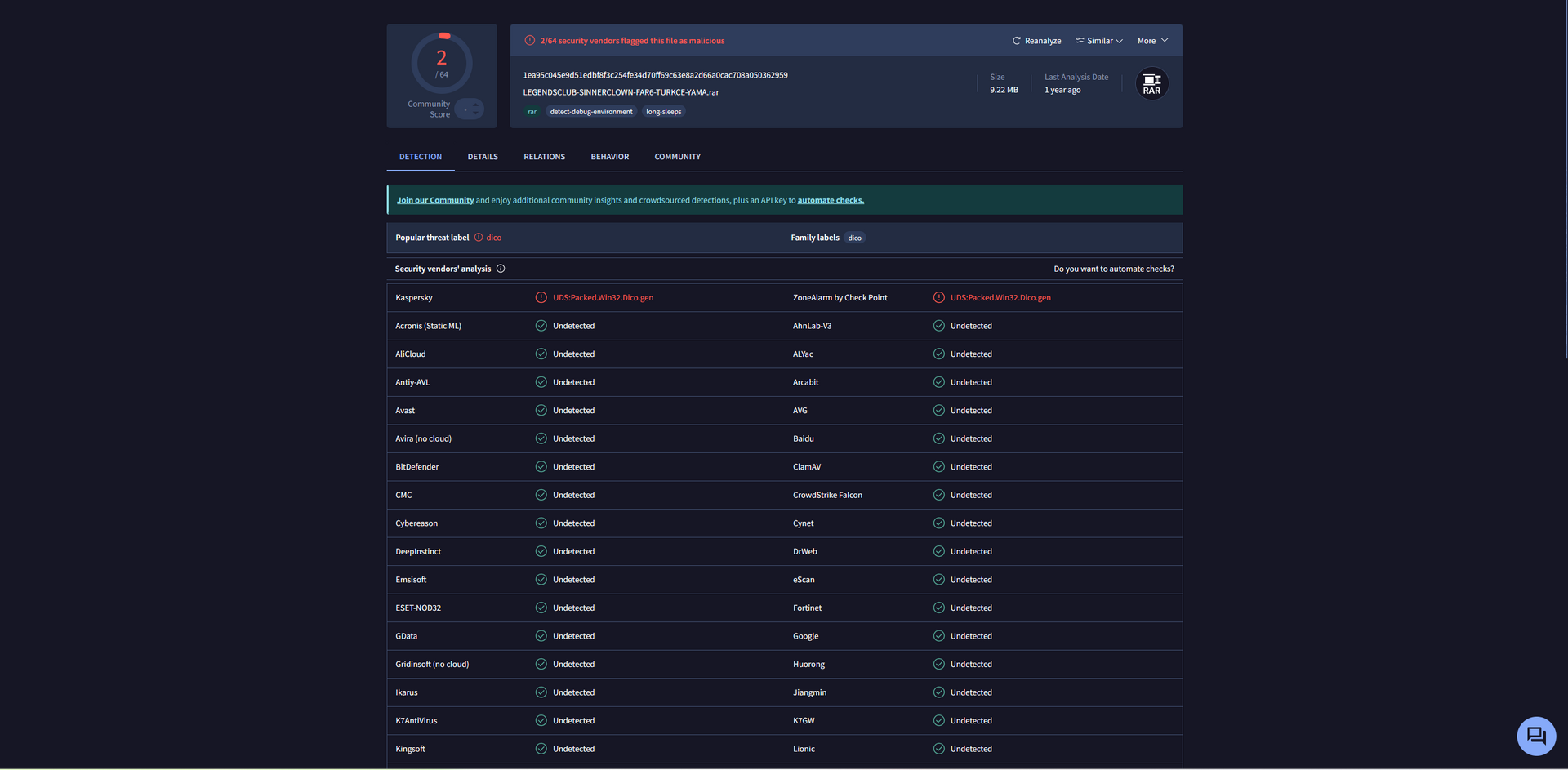
Task: Click the 2/64 detection score gauge
Action: 442,63
